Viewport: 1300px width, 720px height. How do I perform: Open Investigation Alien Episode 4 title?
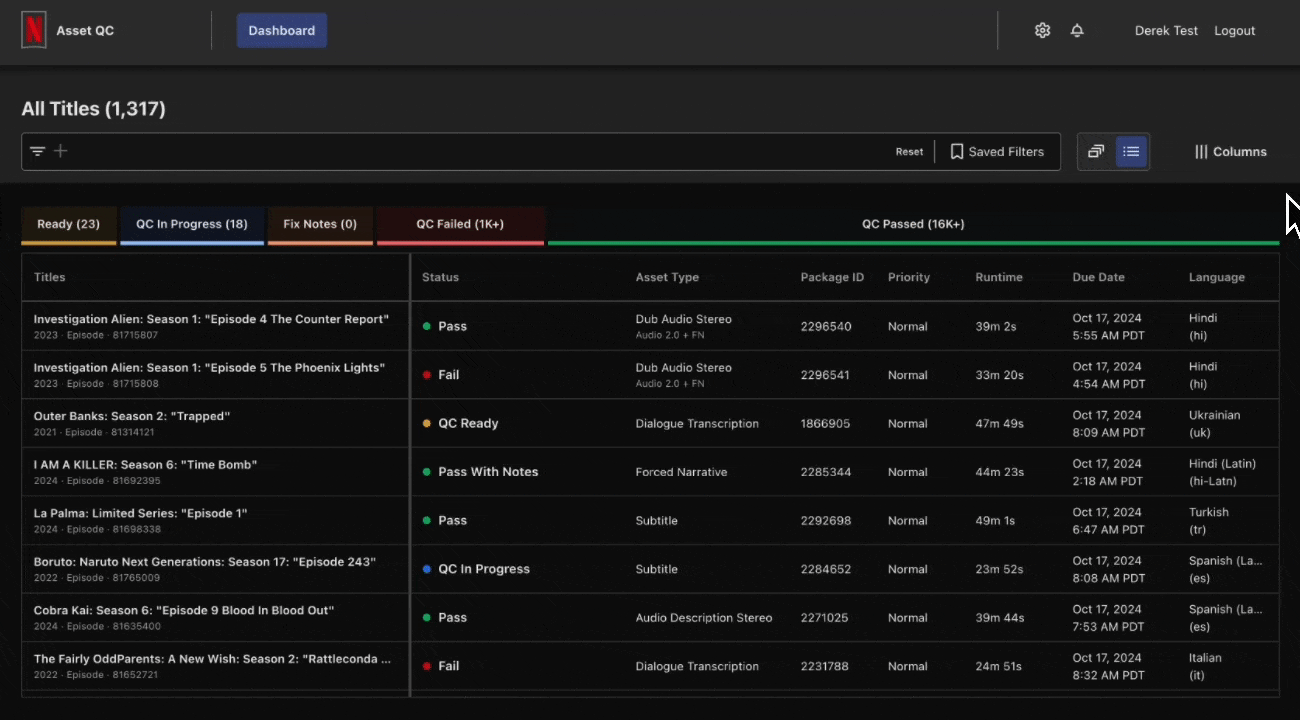pos(211,319)
